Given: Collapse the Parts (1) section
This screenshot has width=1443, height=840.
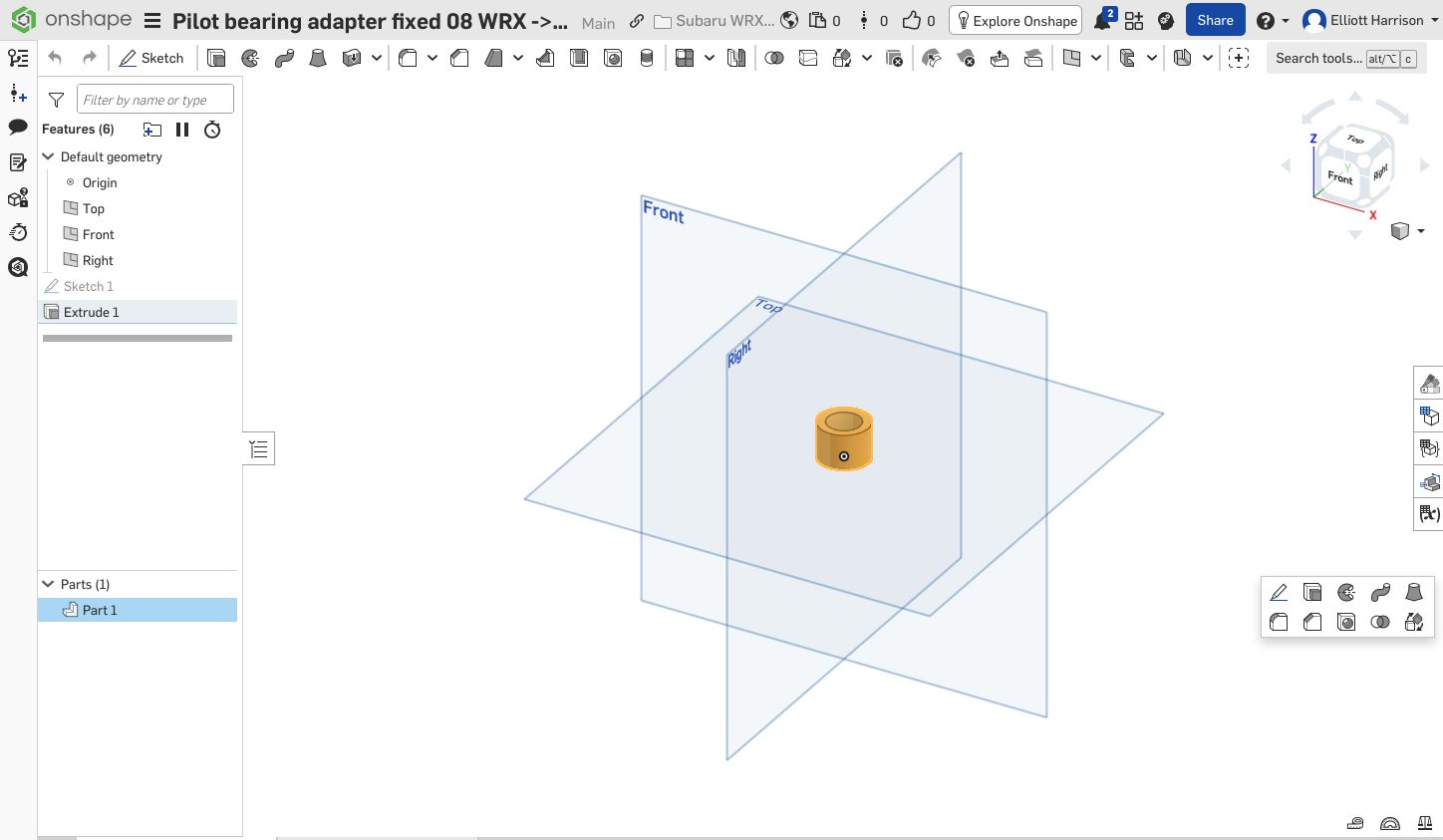Looking at the screenshot, I should click(48, 584).
